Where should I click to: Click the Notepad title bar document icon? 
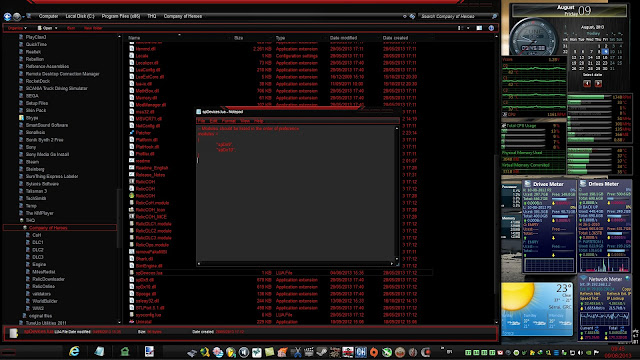coord(199,112)
